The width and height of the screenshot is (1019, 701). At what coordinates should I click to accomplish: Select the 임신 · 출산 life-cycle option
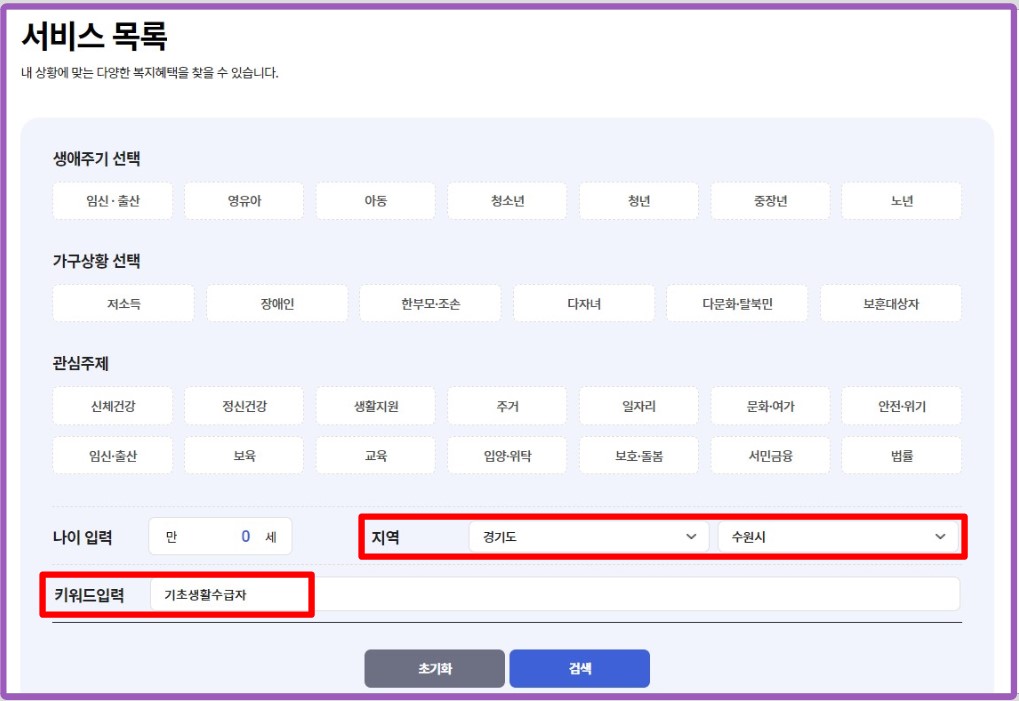pyautogui.click(x=112, y=201)
